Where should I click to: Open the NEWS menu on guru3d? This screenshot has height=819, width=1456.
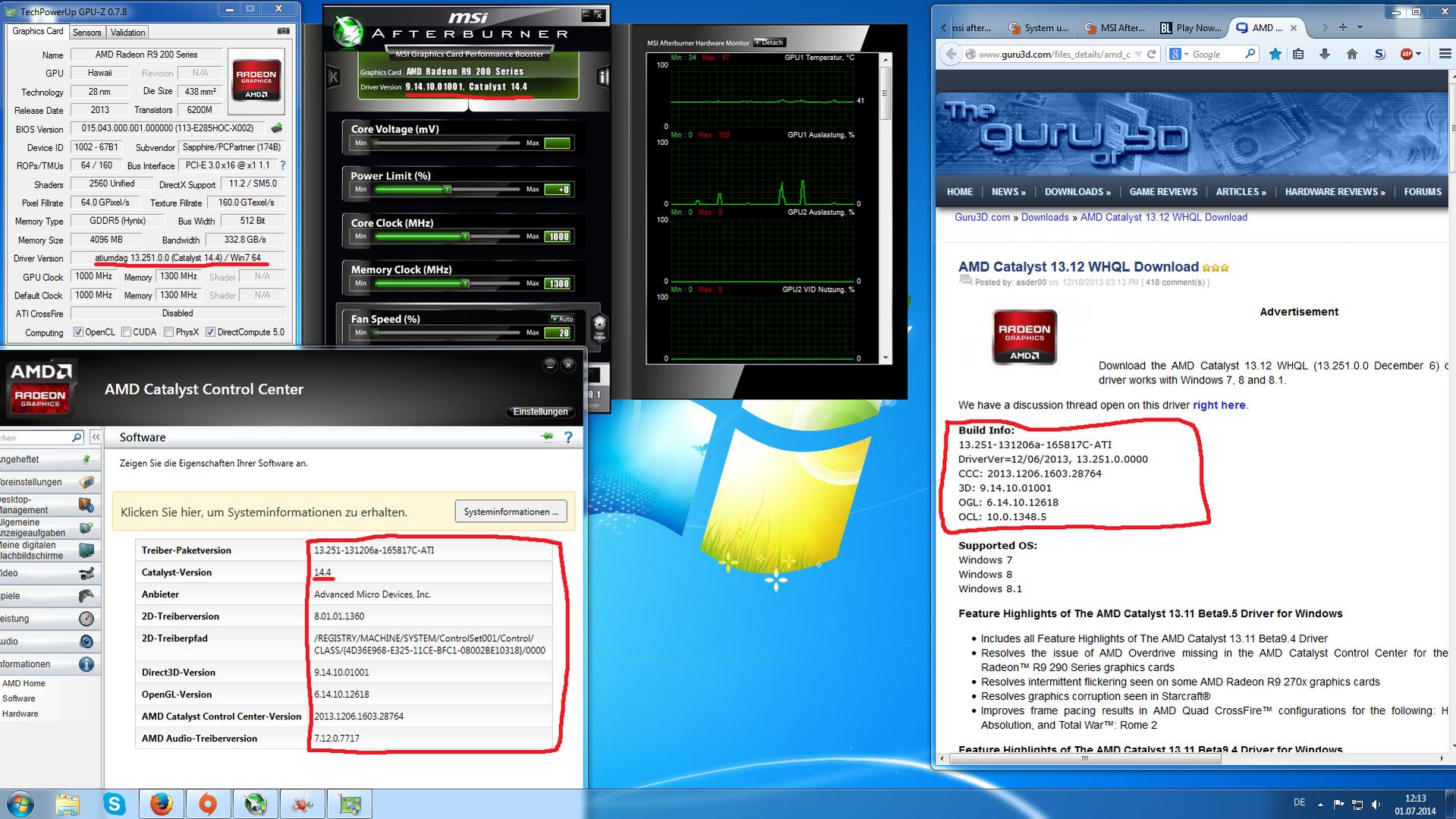pos(1008,192)
